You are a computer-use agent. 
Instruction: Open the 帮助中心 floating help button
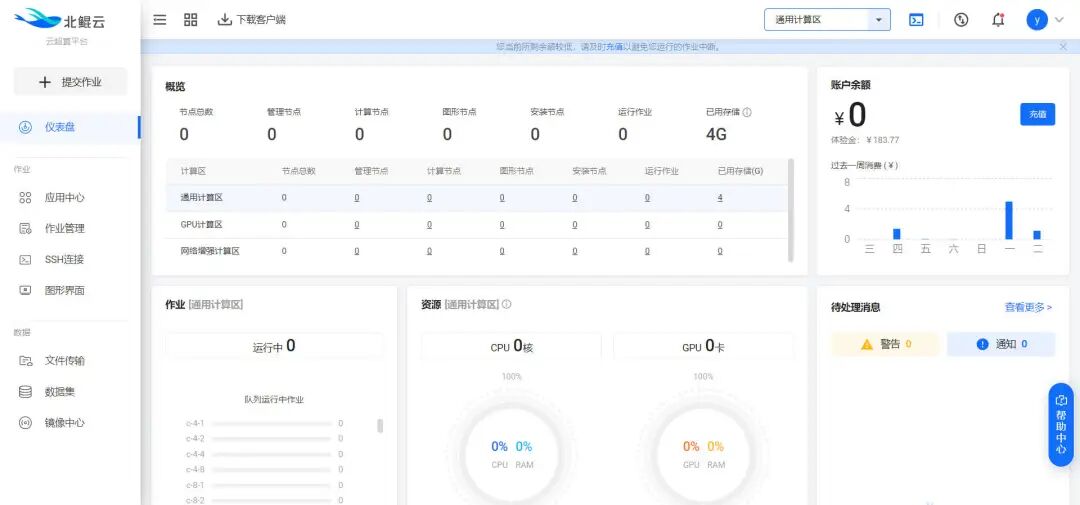point(1061,425)
